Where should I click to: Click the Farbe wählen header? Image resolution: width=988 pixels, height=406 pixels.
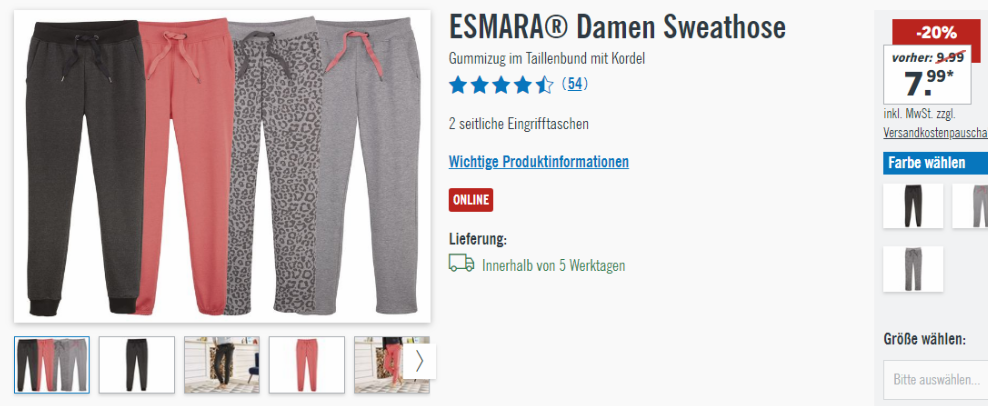[936, 163]
